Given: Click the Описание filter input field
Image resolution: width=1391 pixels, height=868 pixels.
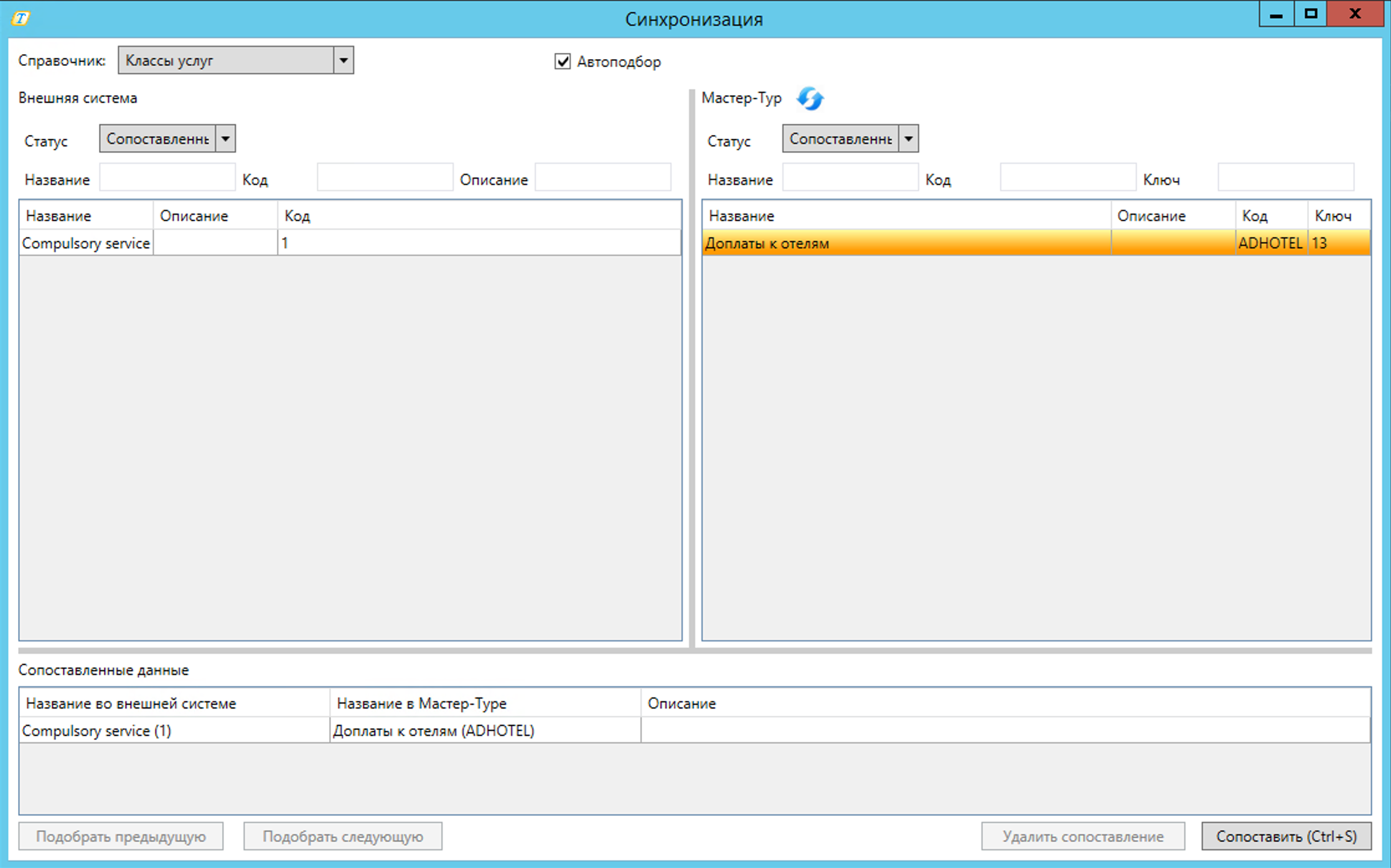Looking at the screenshot, I should coord(602,177).
